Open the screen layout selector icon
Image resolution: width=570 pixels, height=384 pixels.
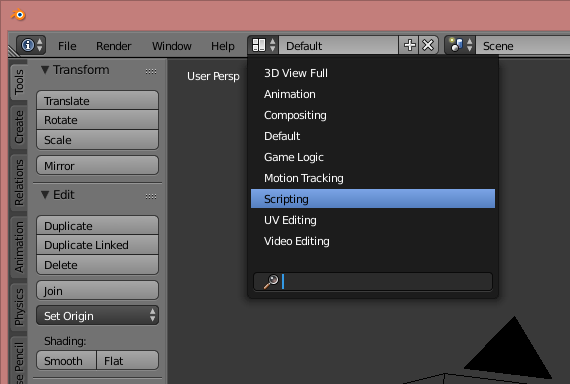click(x=264, y=45)
